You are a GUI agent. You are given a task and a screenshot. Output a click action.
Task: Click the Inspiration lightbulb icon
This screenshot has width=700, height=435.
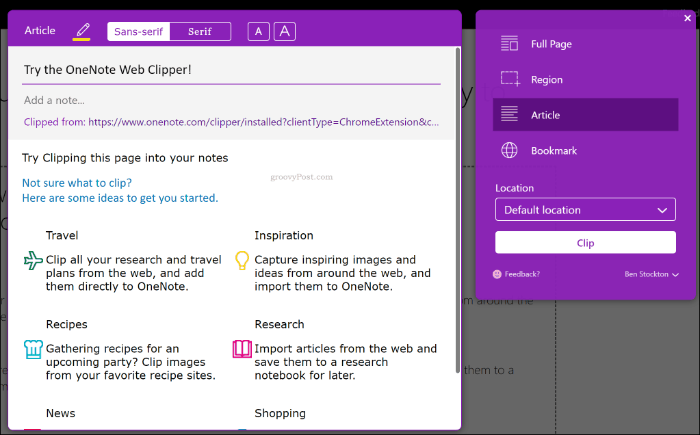click(x=242, y=260)
